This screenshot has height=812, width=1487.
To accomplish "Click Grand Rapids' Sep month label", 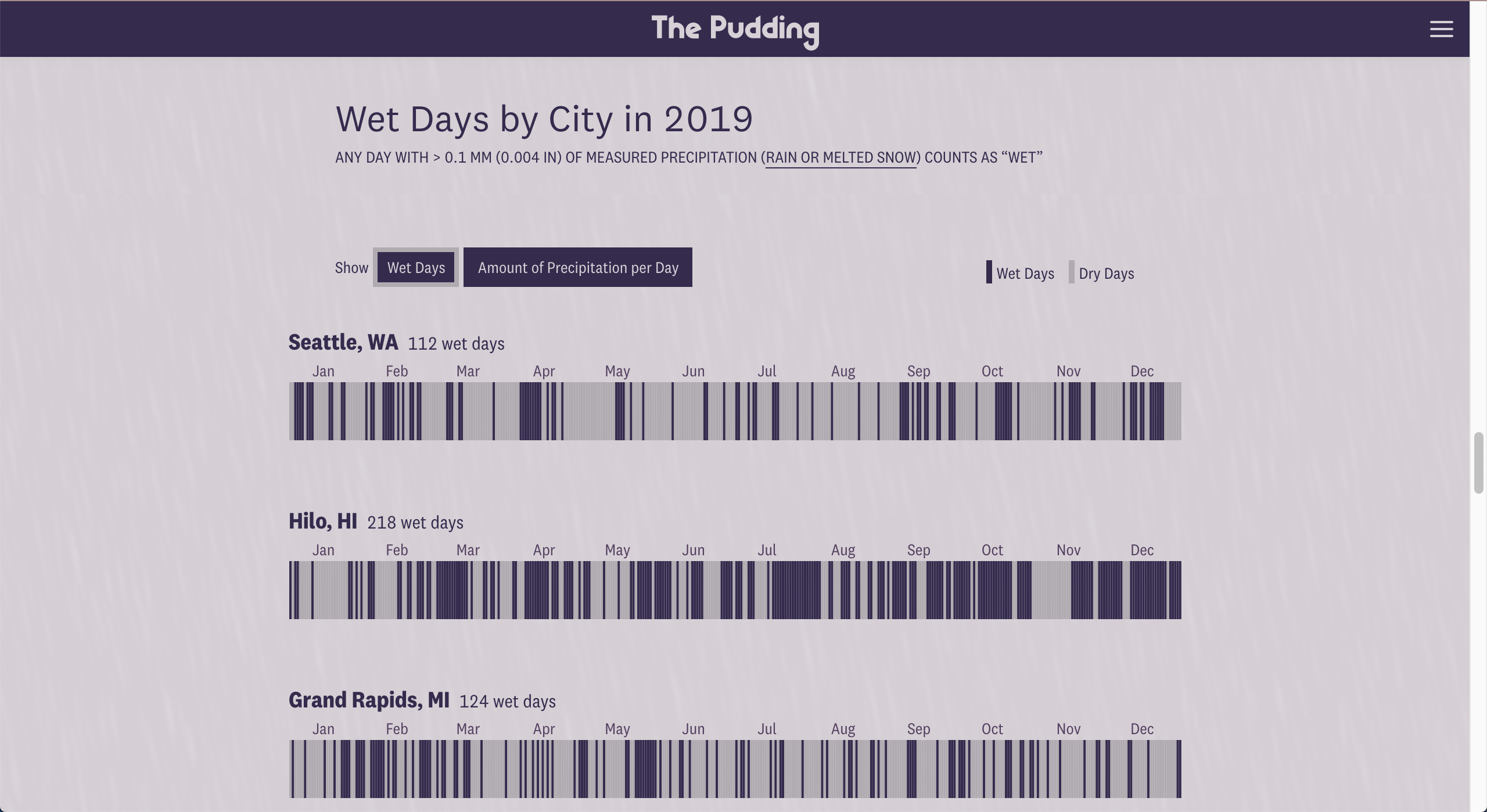I will (x=919, y=729).
